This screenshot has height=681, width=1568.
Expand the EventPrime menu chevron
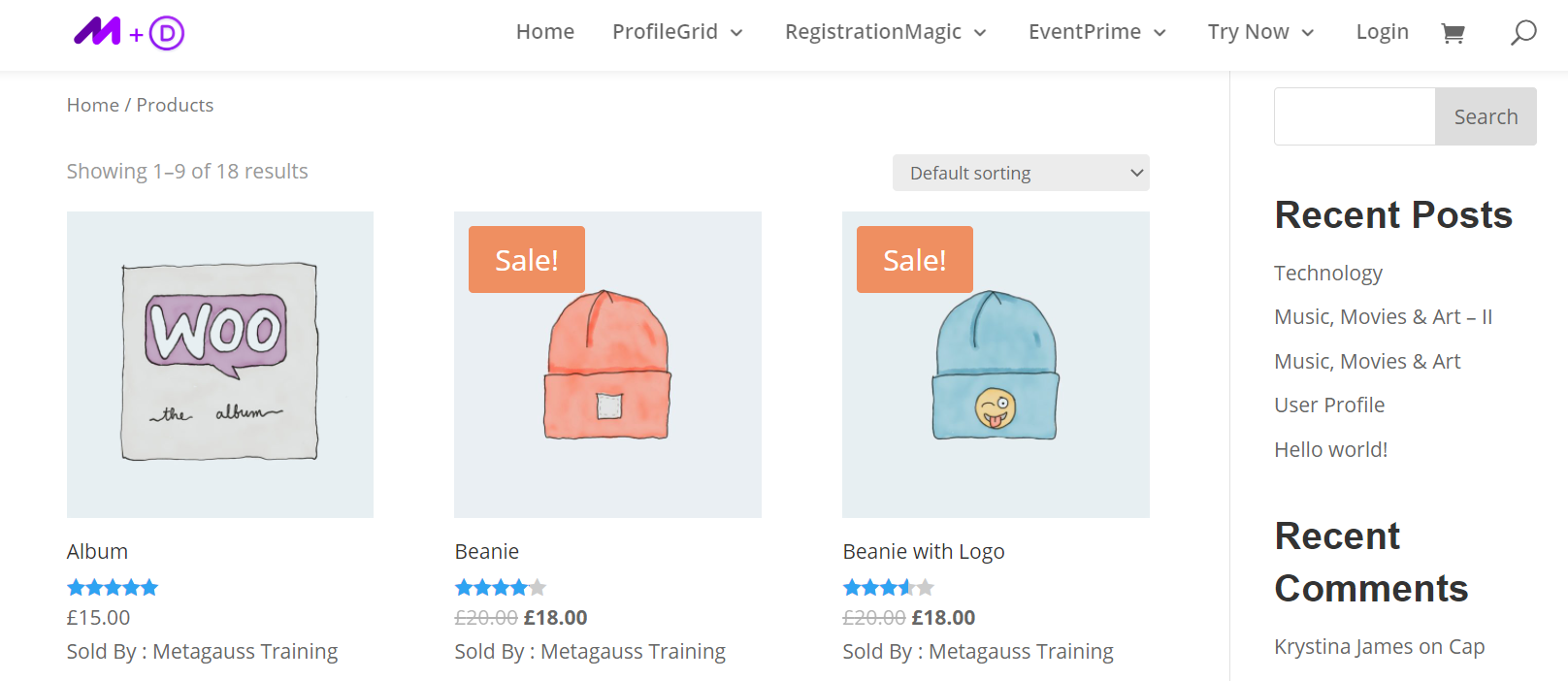click(1160, 32)
